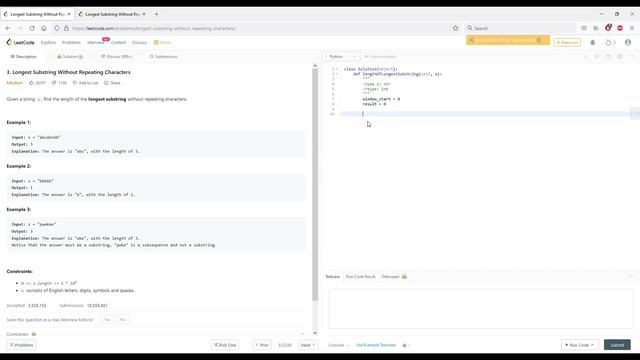This screenshot has height=360, width=640.
Task: Click the yellow promotional banner
Action: point(508,40)
